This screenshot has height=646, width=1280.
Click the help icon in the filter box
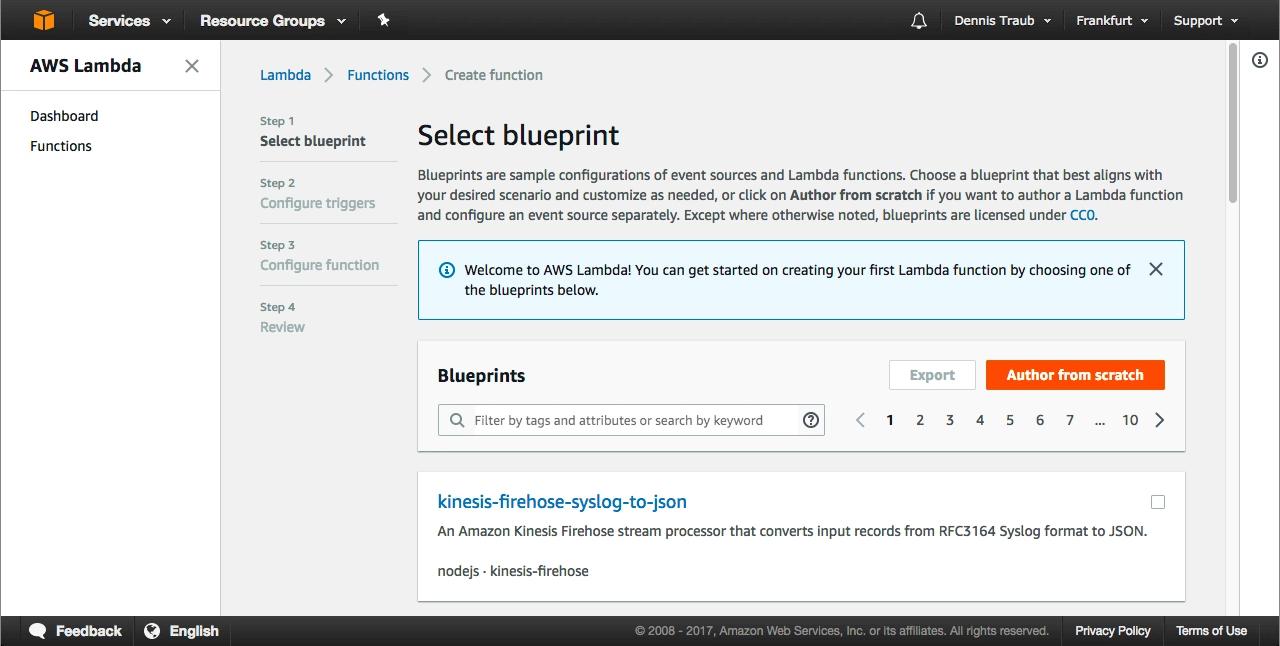pos(811,420)
